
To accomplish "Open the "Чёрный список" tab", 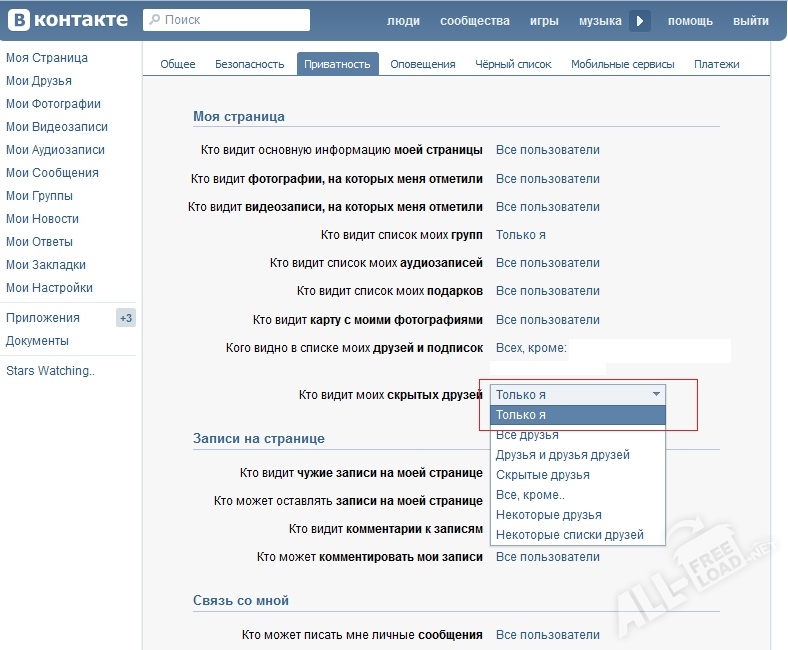I will [x=513, y=64].
